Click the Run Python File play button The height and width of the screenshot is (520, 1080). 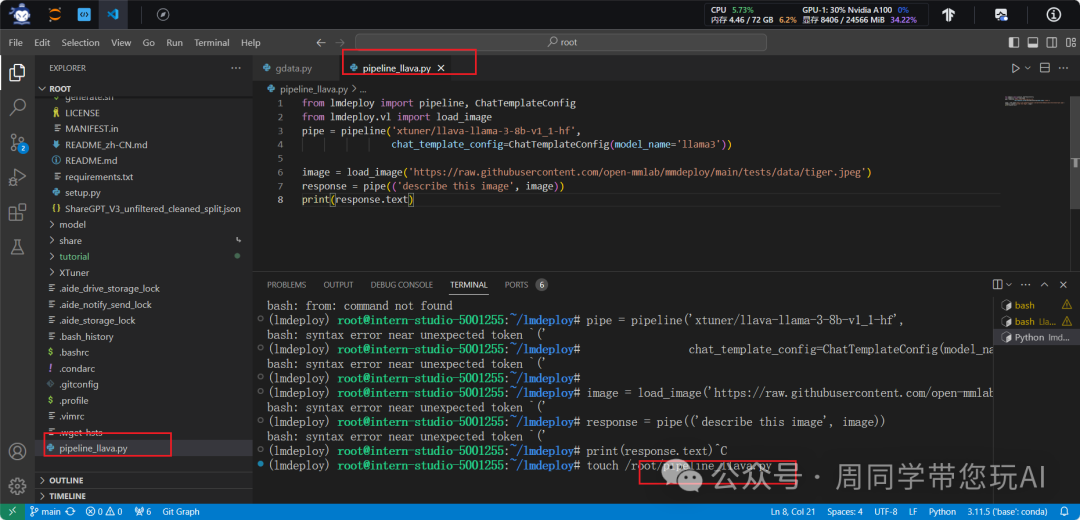coord(1014,68)
